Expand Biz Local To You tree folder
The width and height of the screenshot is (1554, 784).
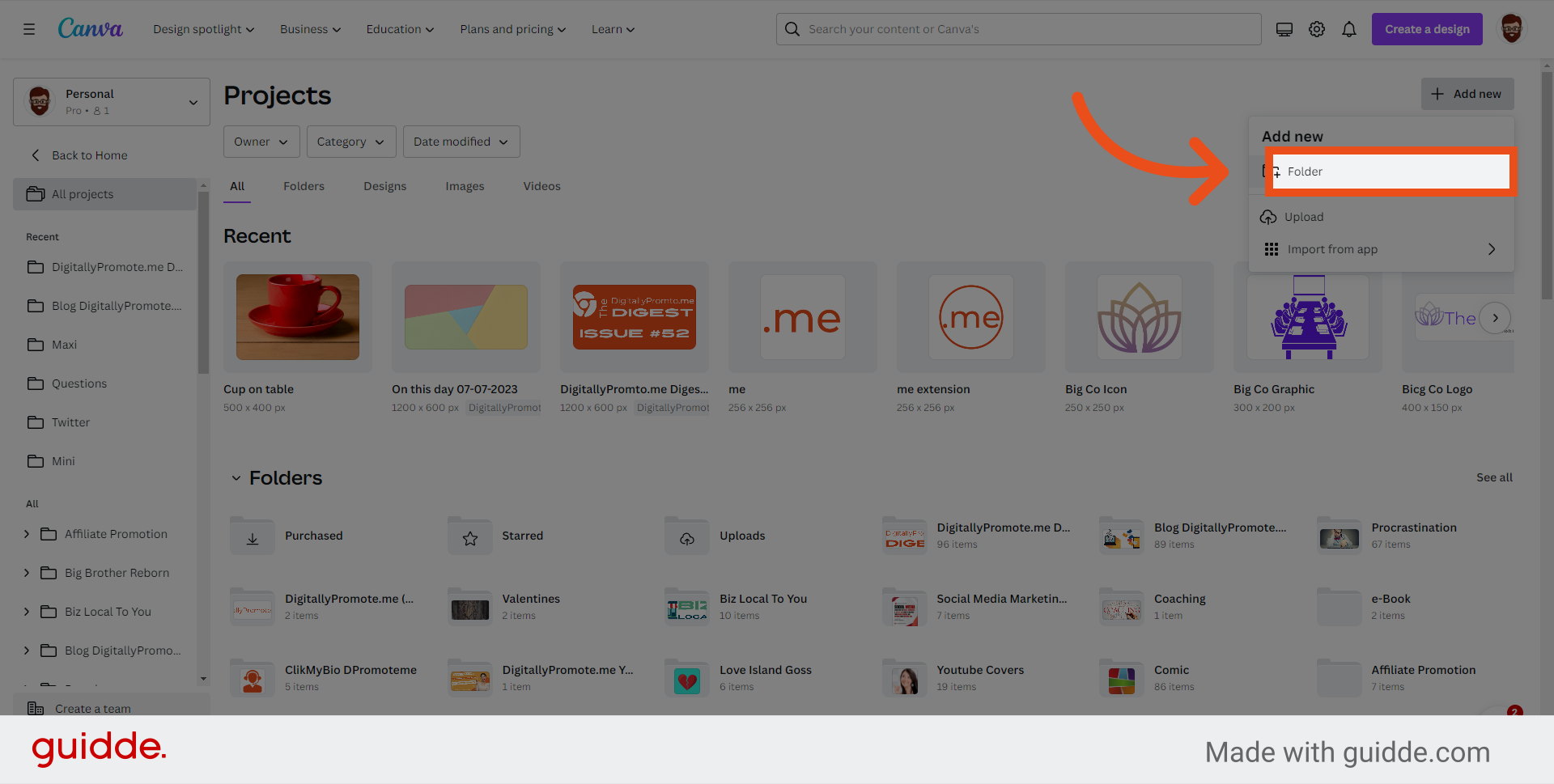27,612
